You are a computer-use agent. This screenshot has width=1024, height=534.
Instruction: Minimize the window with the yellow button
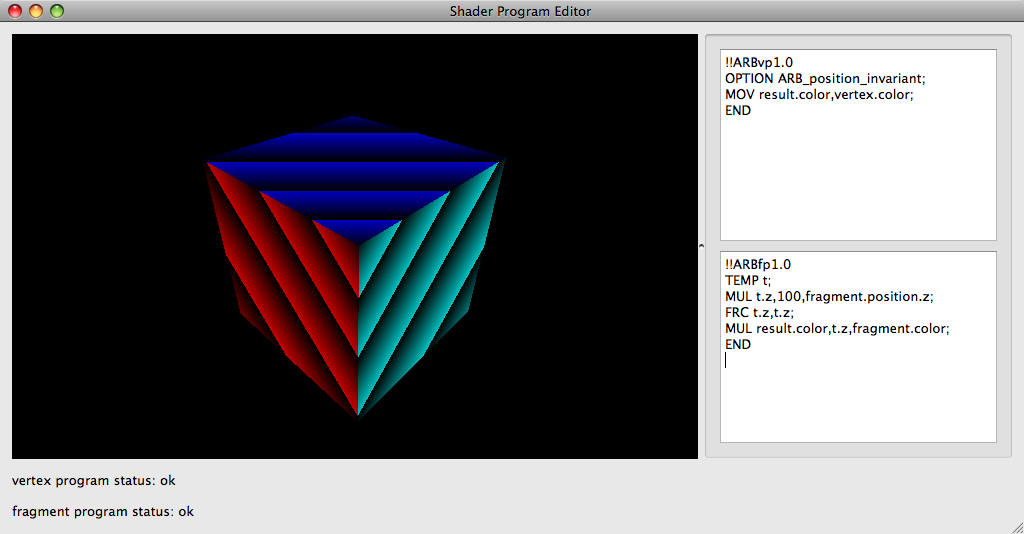coord(36,11)
